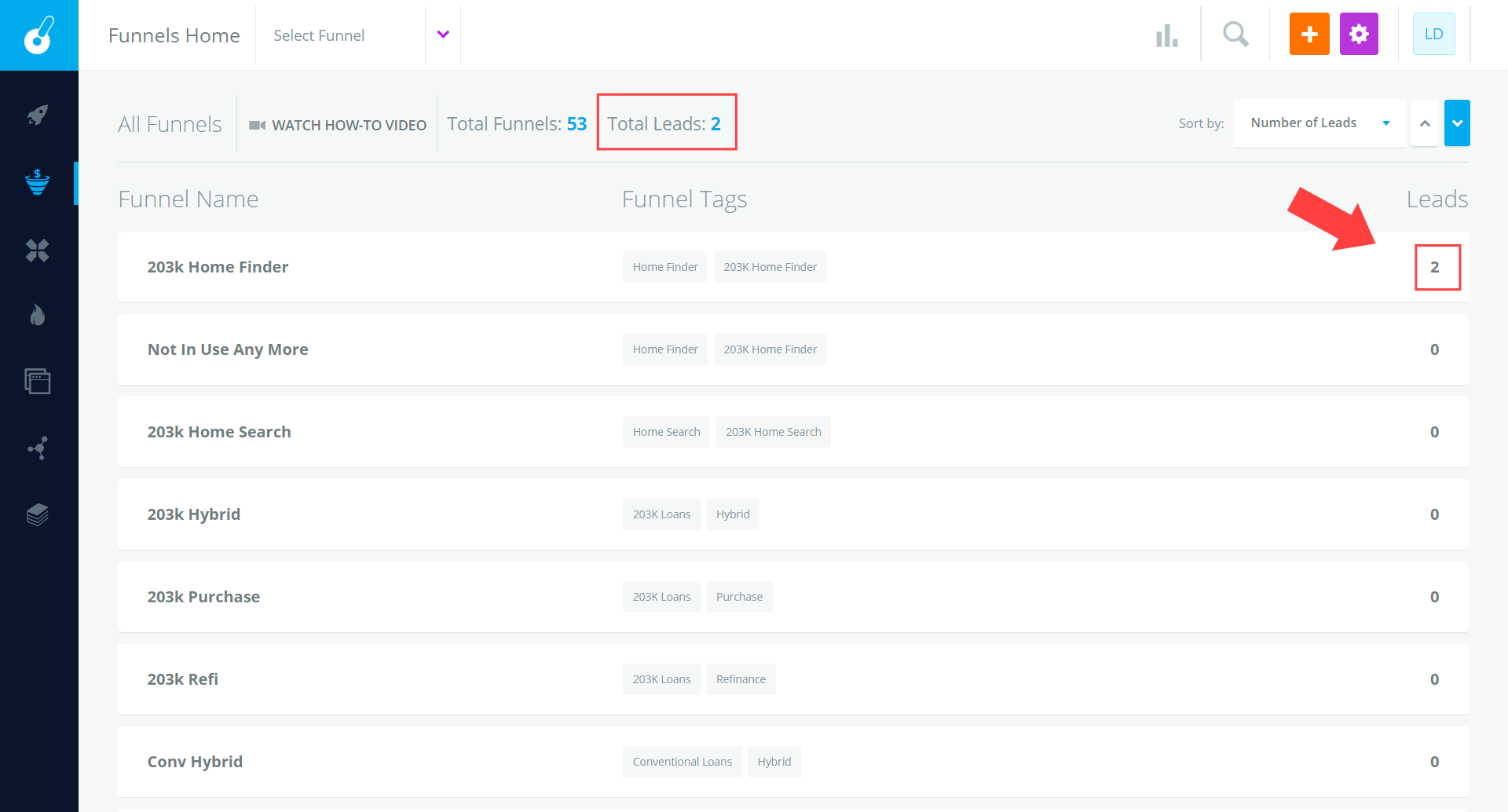The image size is (1508, 812).
Task: Go to Funnels Home title
Action: click(174, 35)
